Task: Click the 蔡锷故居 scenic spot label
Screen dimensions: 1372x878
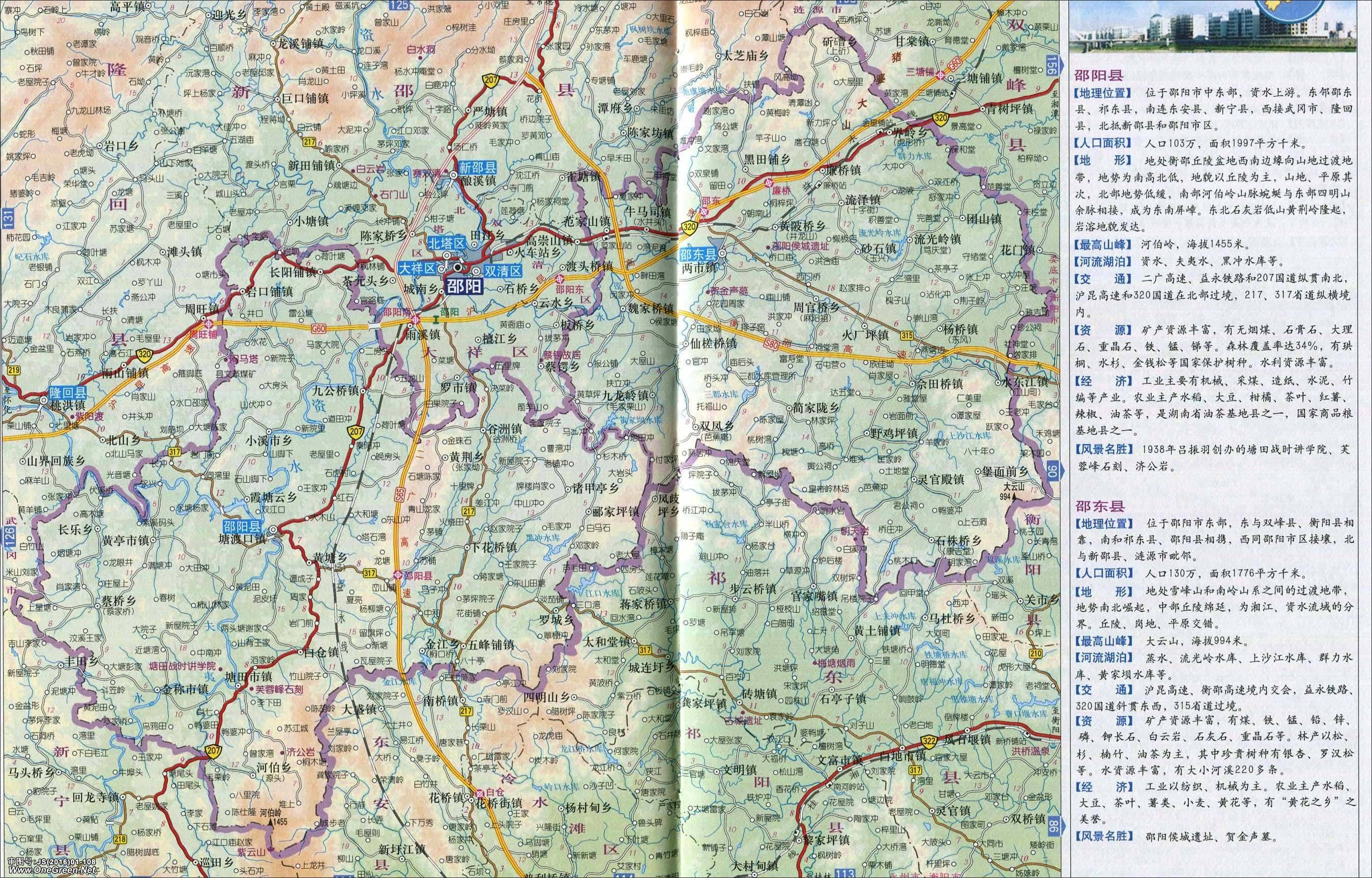Action: click(x=561, y=355)
